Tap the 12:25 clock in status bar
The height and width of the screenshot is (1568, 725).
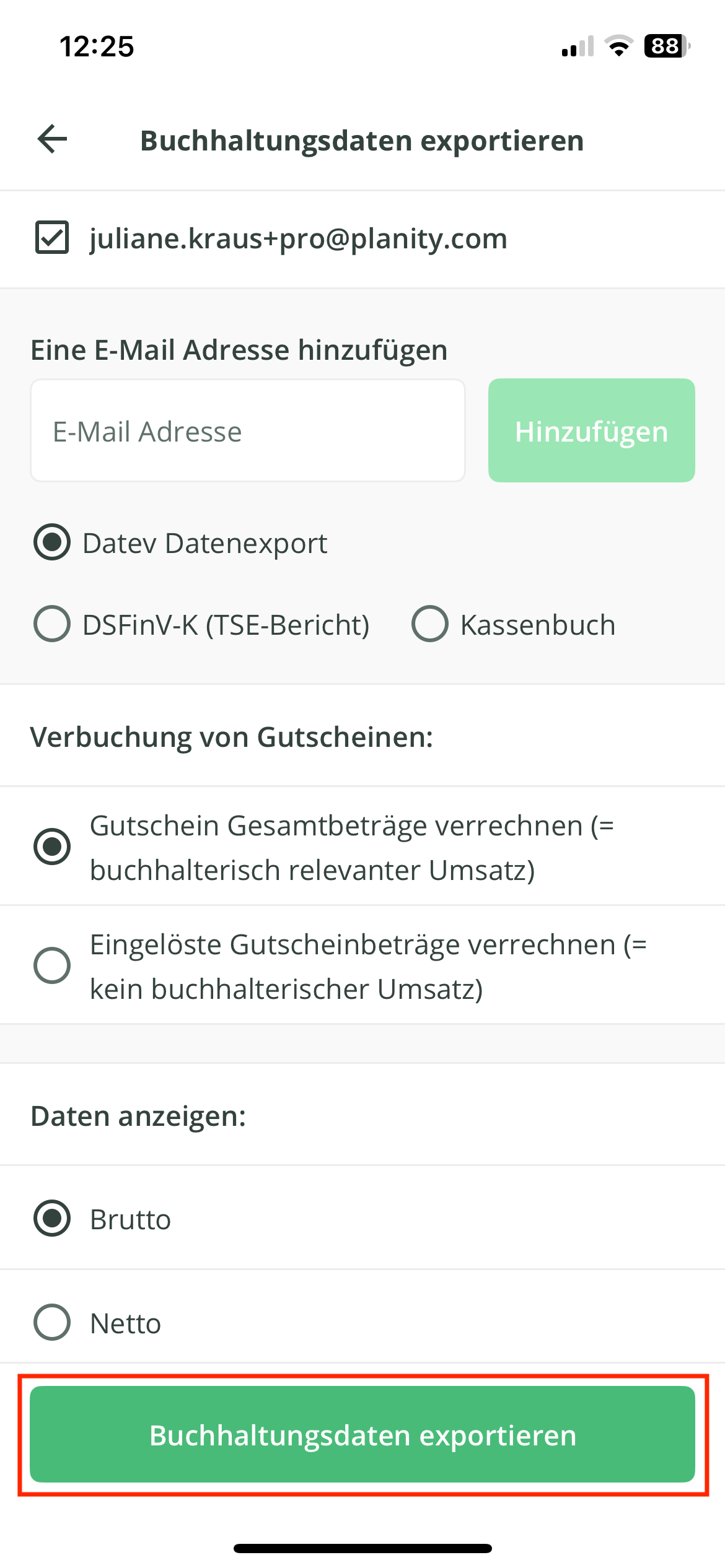[x=97, y=46]
